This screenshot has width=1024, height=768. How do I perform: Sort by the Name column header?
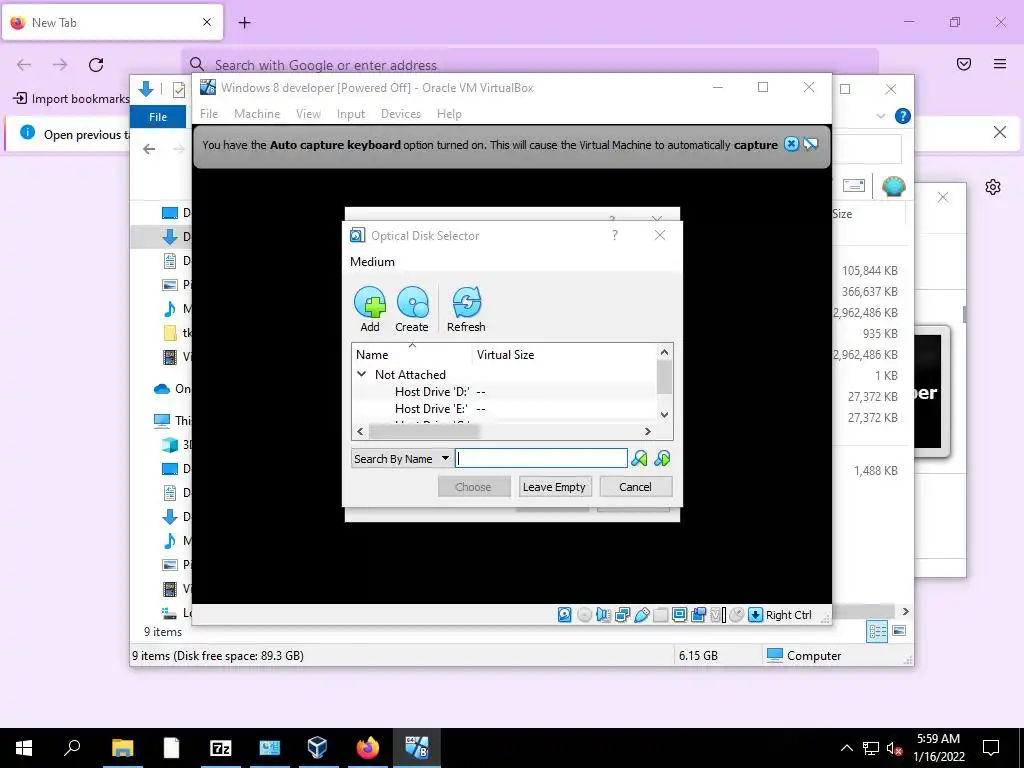click(x=412, y=355)
